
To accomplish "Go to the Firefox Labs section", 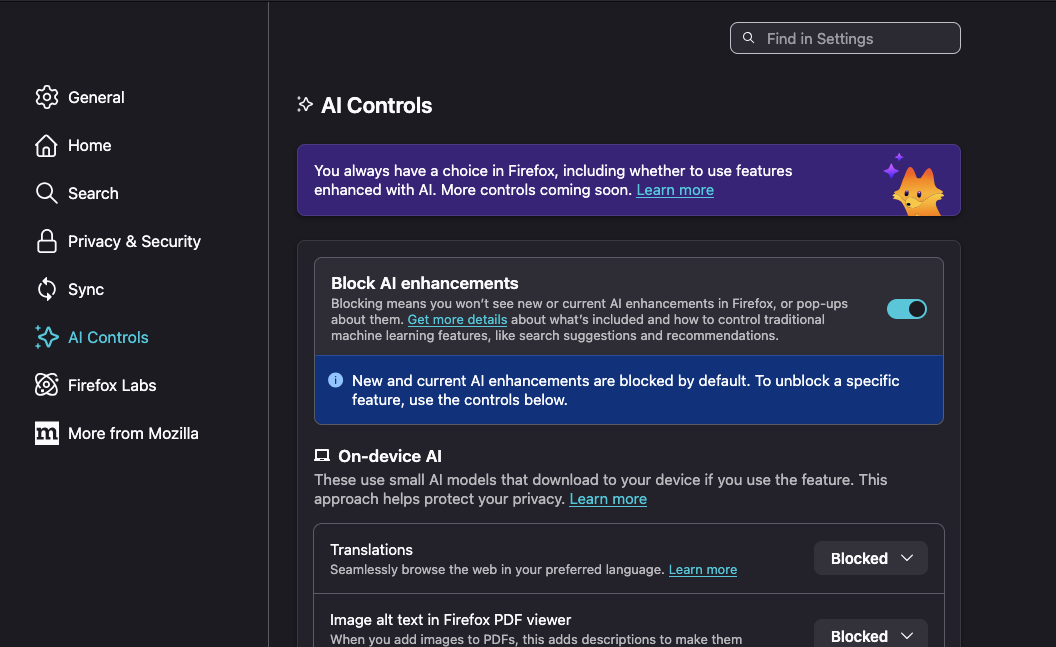I will coord(112,385).
